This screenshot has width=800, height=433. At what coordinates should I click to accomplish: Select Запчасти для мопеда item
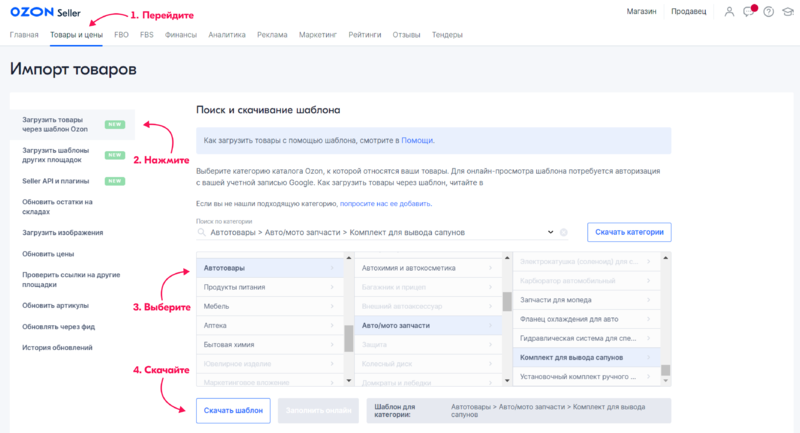click(x=586, y=300)
